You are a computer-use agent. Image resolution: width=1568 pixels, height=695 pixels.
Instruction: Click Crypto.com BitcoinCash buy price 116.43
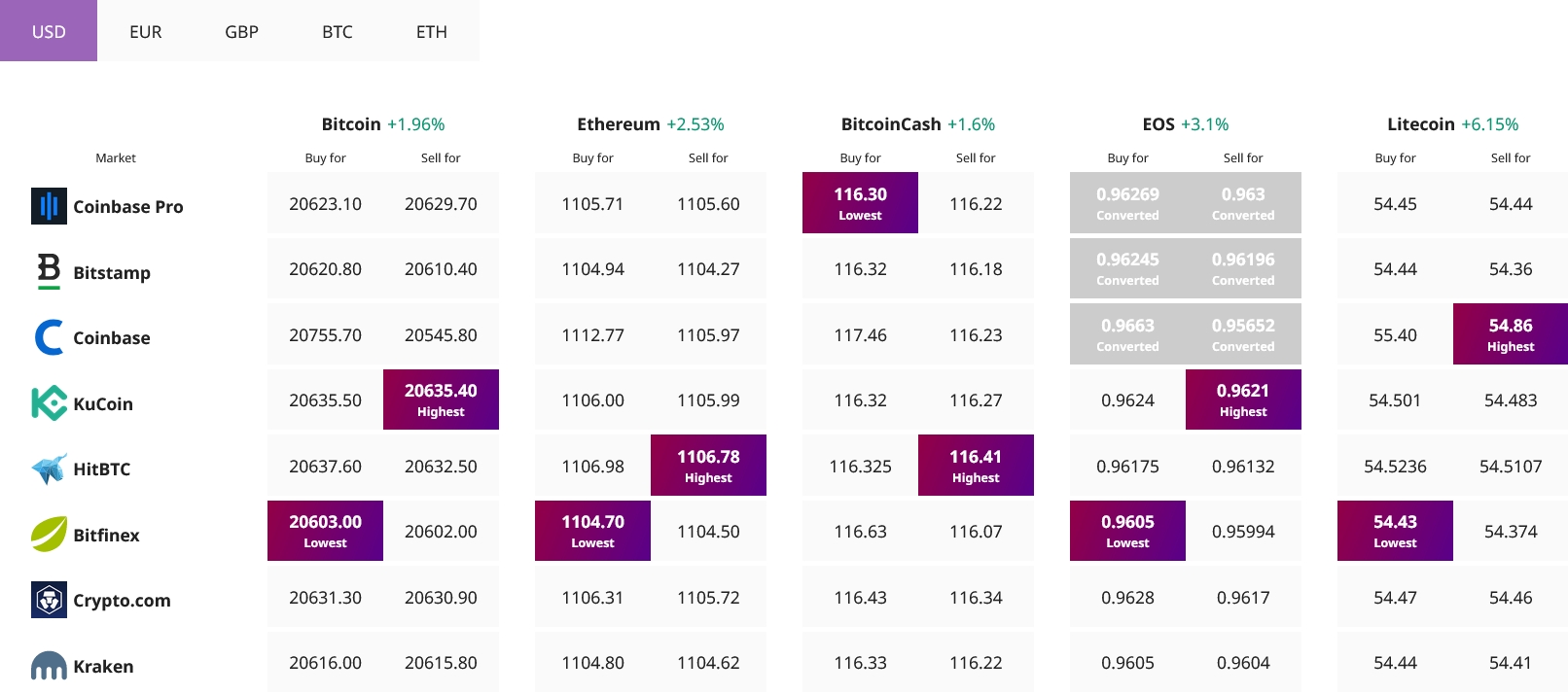point(860,598)
